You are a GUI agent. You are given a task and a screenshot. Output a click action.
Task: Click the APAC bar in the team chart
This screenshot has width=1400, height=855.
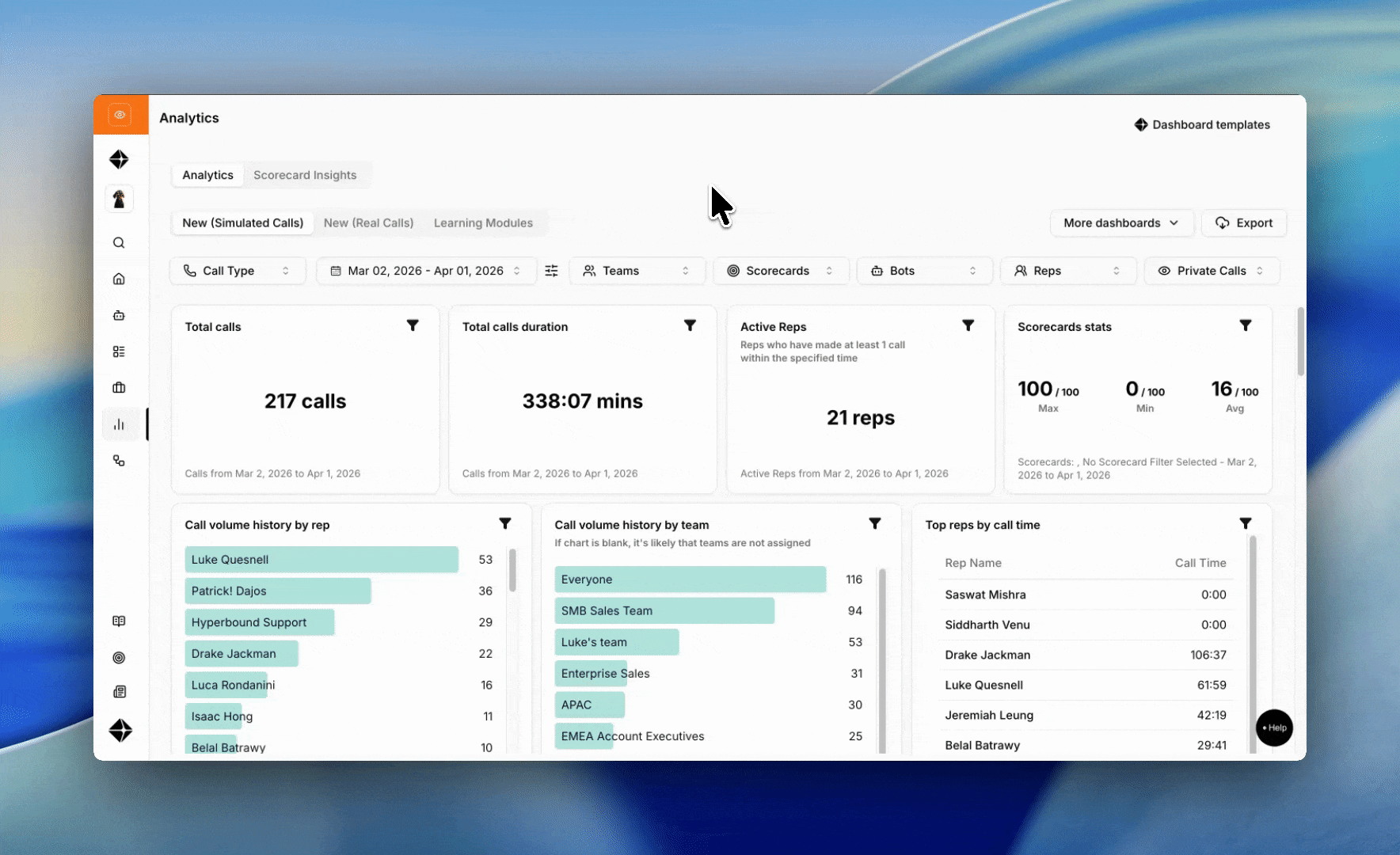click(590, 705)
